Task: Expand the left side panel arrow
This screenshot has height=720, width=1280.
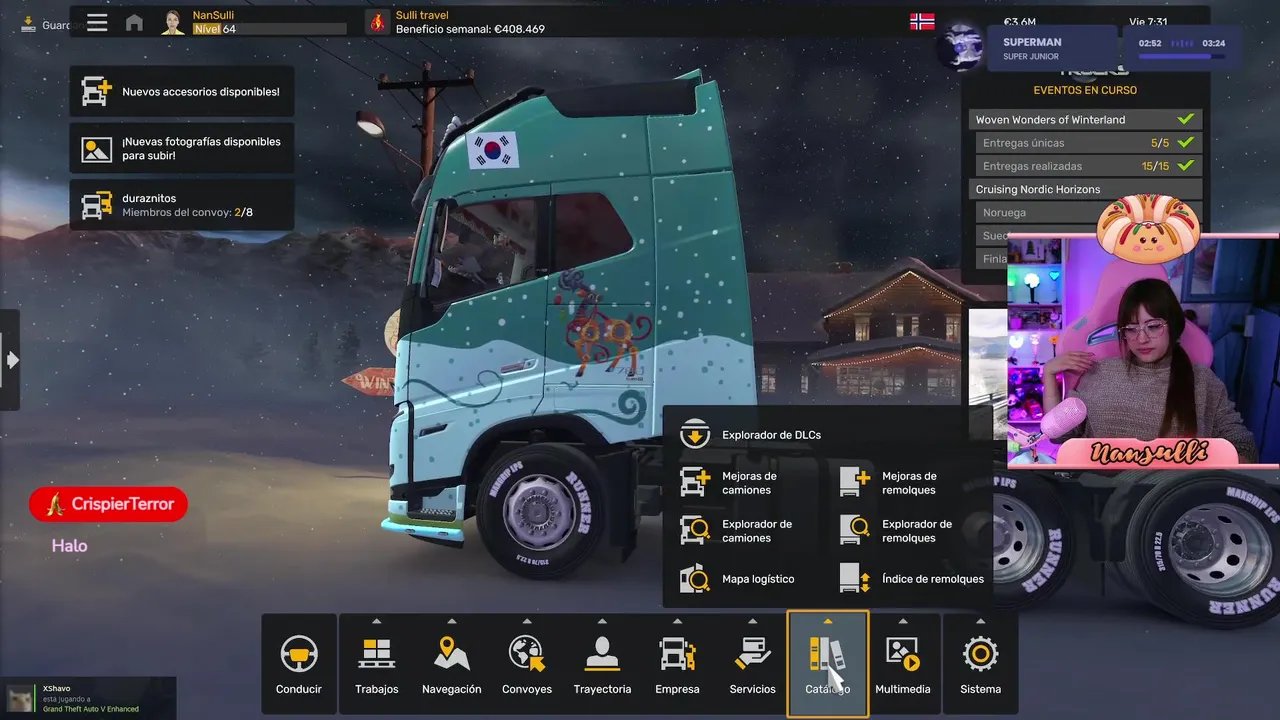Action: point(12,360)
